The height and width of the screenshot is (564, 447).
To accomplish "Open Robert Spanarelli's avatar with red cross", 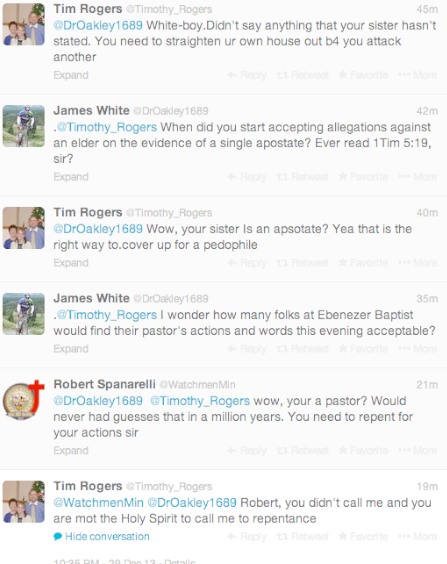I will tap(24, 400).
